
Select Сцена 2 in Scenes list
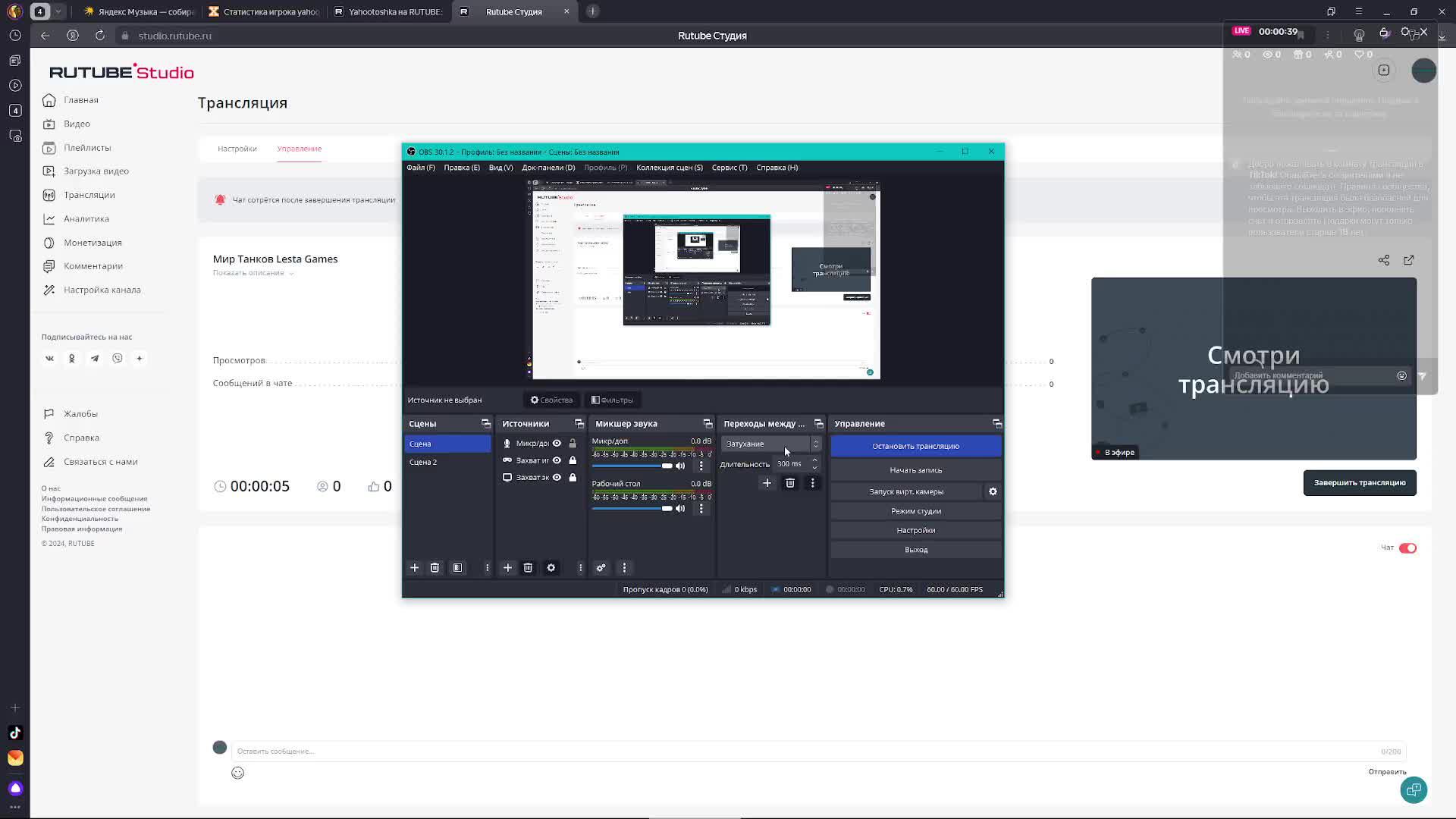pos(447,462)
